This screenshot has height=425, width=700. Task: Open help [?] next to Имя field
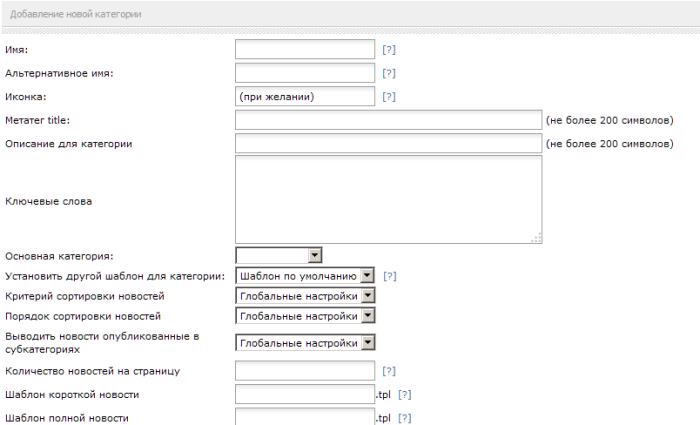click(389, 50)
